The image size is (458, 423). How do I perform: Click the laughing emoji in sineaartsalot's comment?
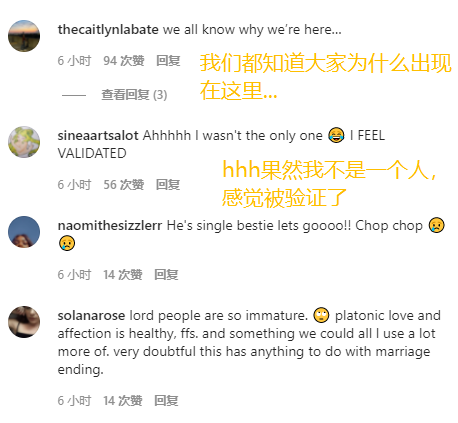pyautogui.click(x=336, y=135)
